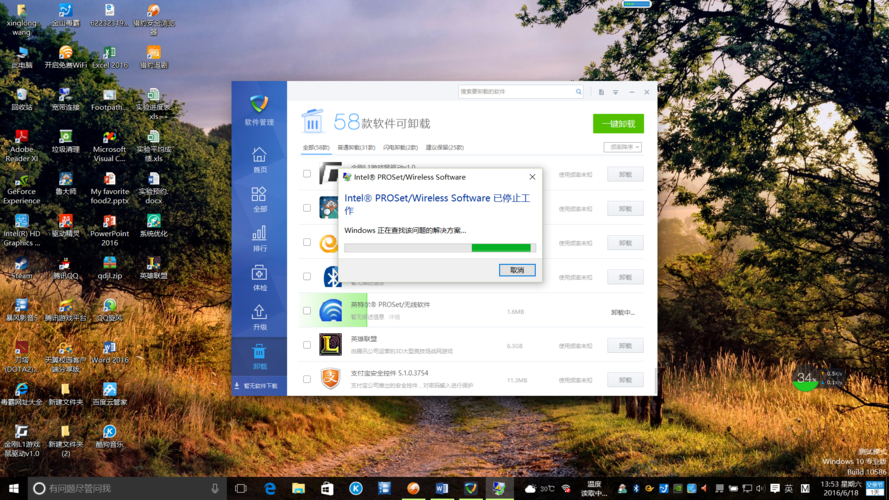Open Steam desktop shortcut
This screenshot has width=889, height=500.
22,268
